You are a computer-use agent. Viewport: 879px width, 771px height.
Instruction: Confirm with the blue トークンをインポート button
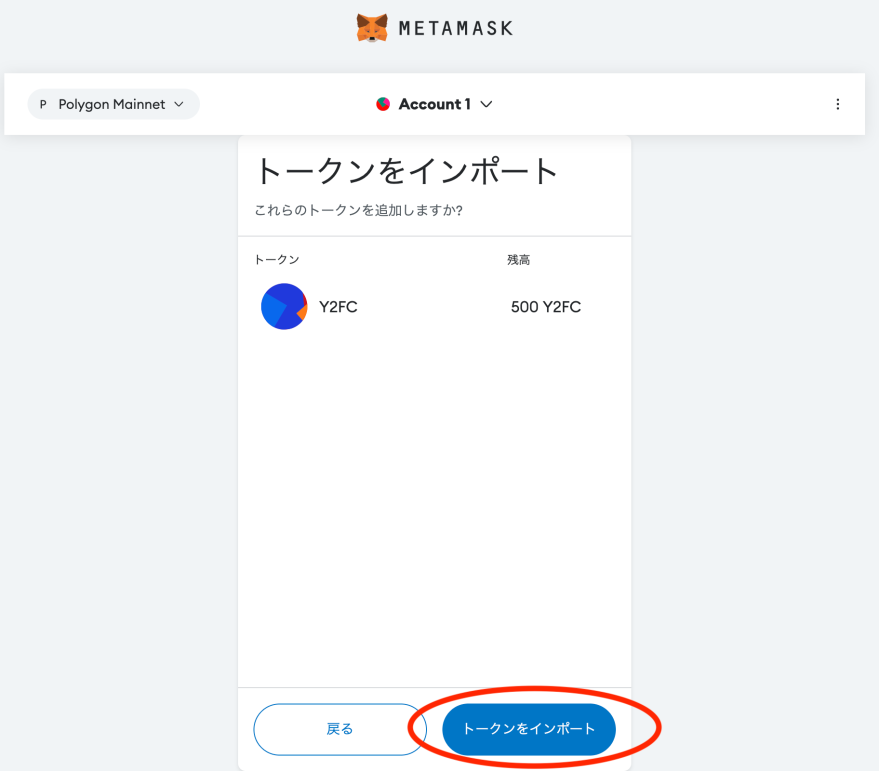529,729
